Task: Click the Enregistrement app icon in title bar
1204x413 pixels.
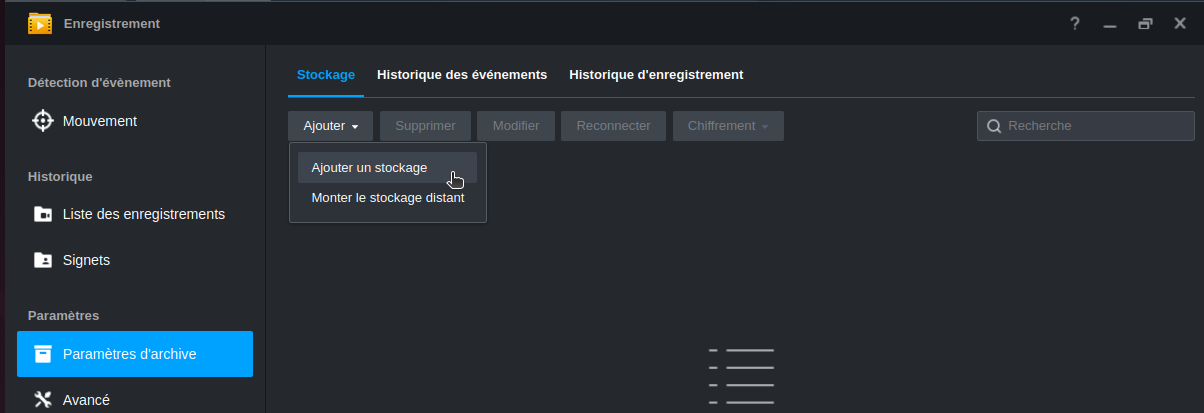Action: 40,23
